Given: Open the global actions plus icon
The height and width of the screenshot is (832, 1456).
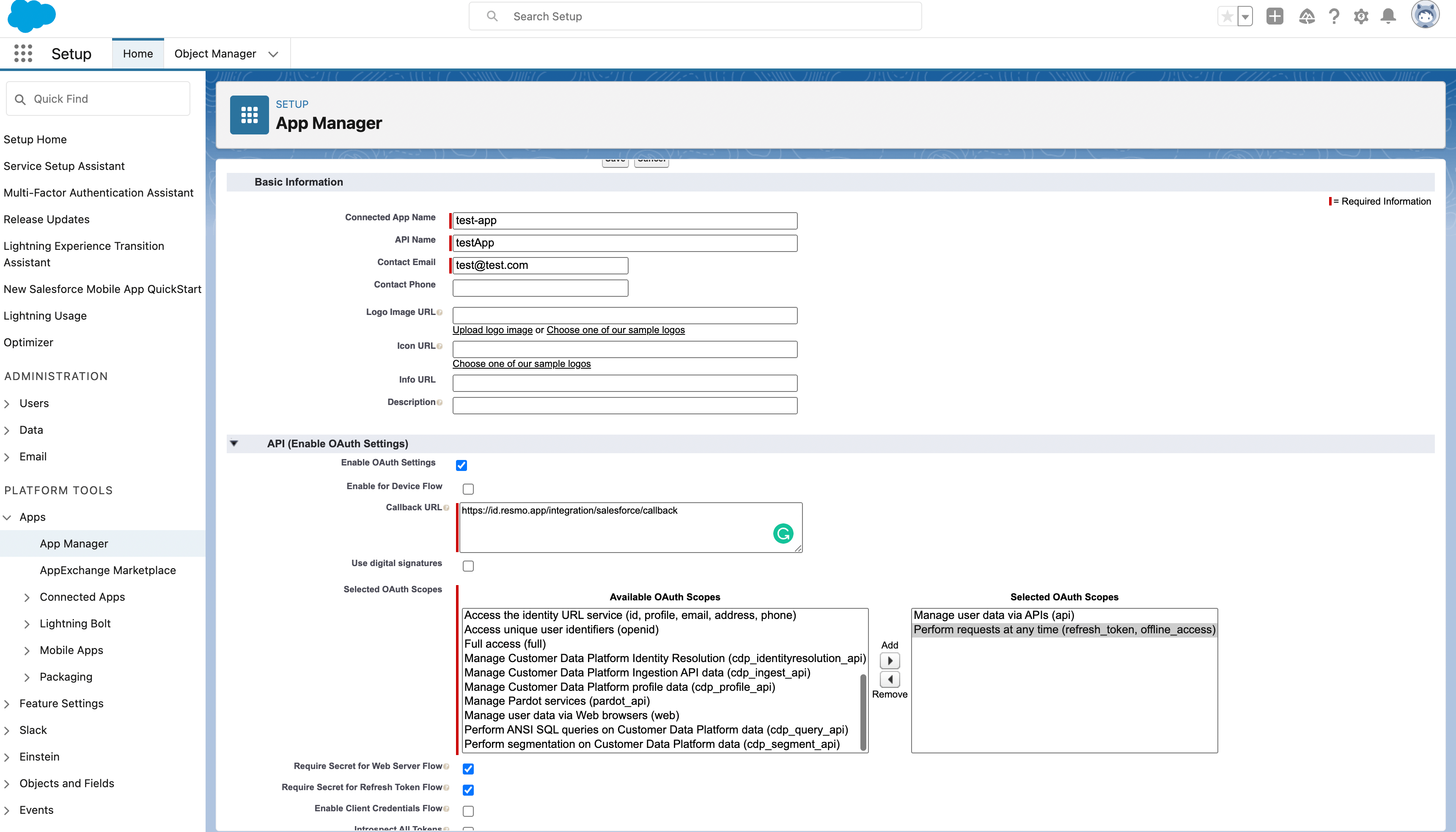Looking at the screenshot, I should point(1274,16).
